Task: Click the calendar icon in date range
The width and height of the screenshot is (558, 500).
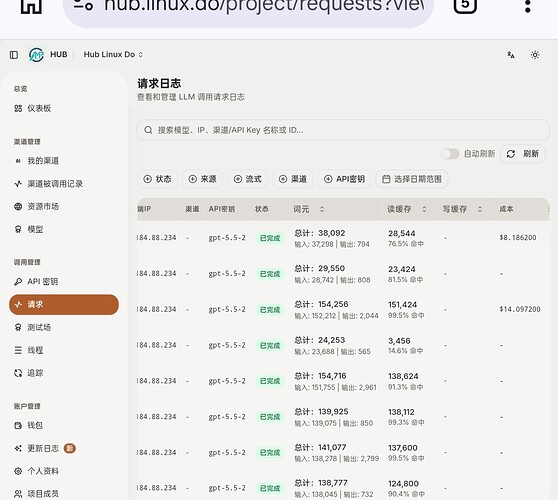Action: click(386, 179)
